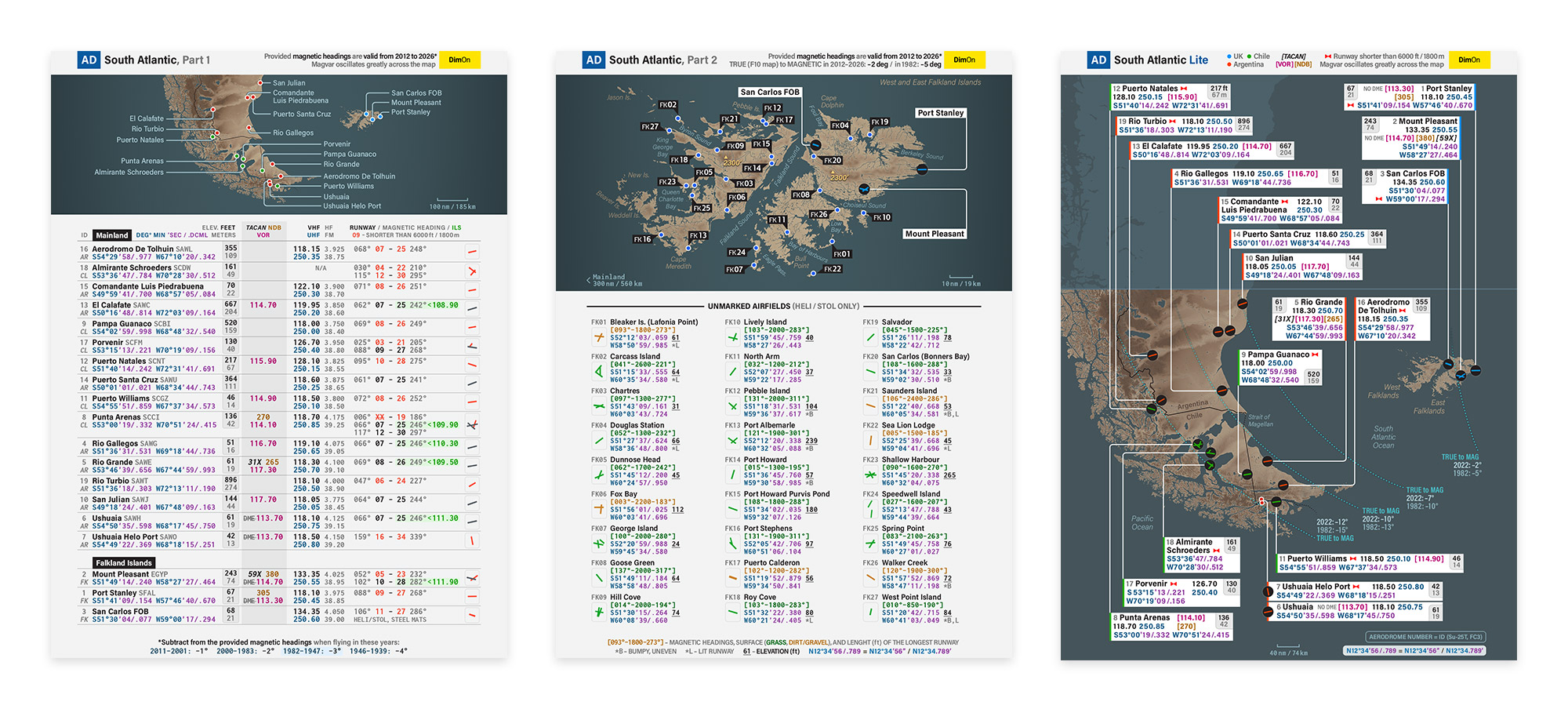This screenshot has height=709, width=1568.
Task: Toggle DimOn on the South Atlantic Lite card
Action: tap(1469, 60)
